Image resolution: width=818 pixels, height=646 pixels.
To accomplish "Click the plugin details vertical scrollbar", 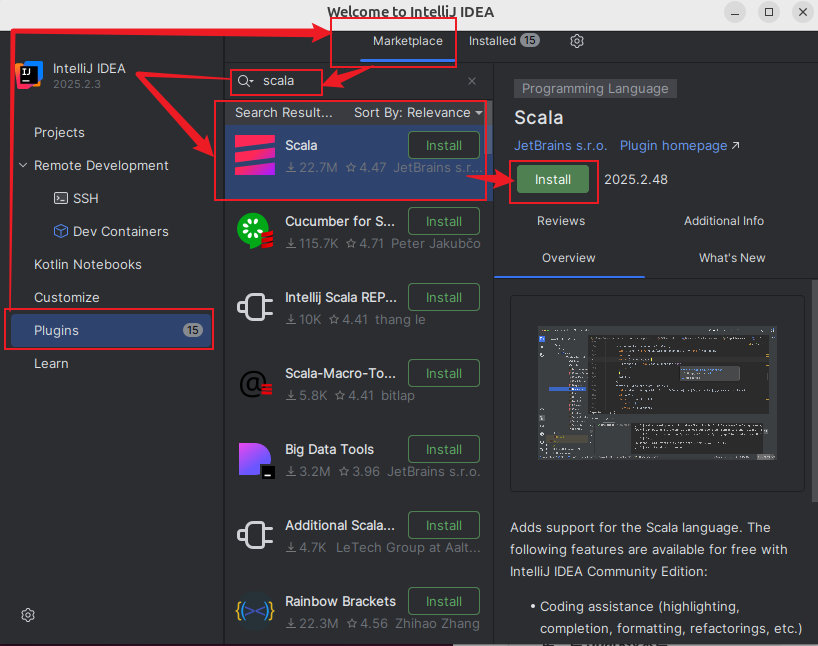I will point(814,390).
